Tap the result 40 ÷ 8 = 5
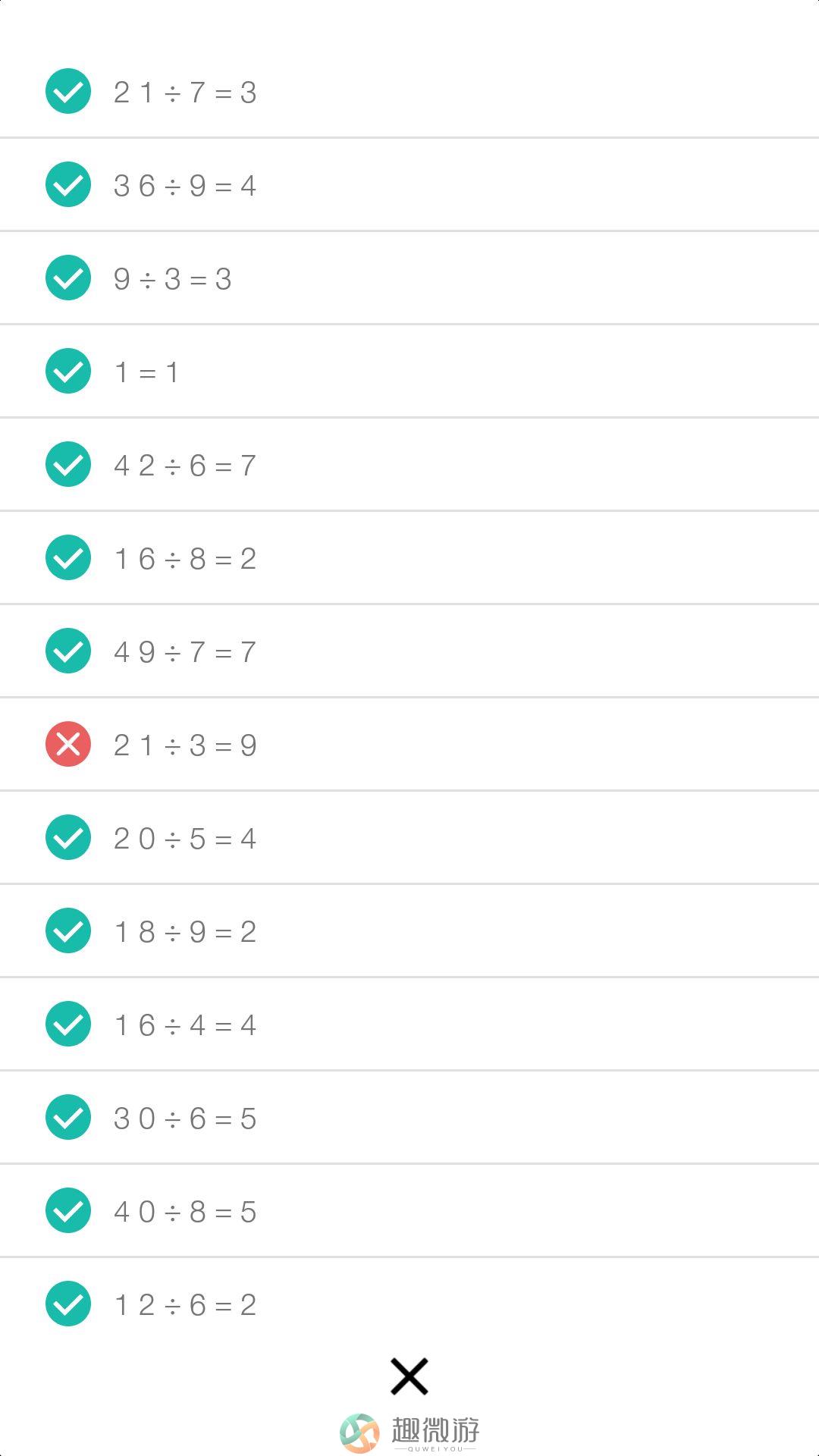Screen dimensions: 819x1456 [x=409, y=1210]
